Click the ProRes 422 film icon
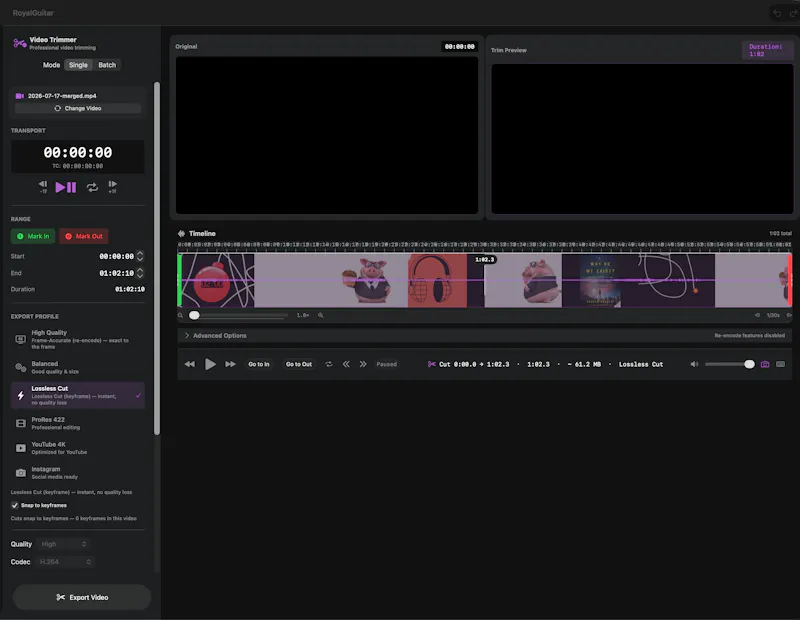Viewport: 800px width, 620px height. pos(20,423)
